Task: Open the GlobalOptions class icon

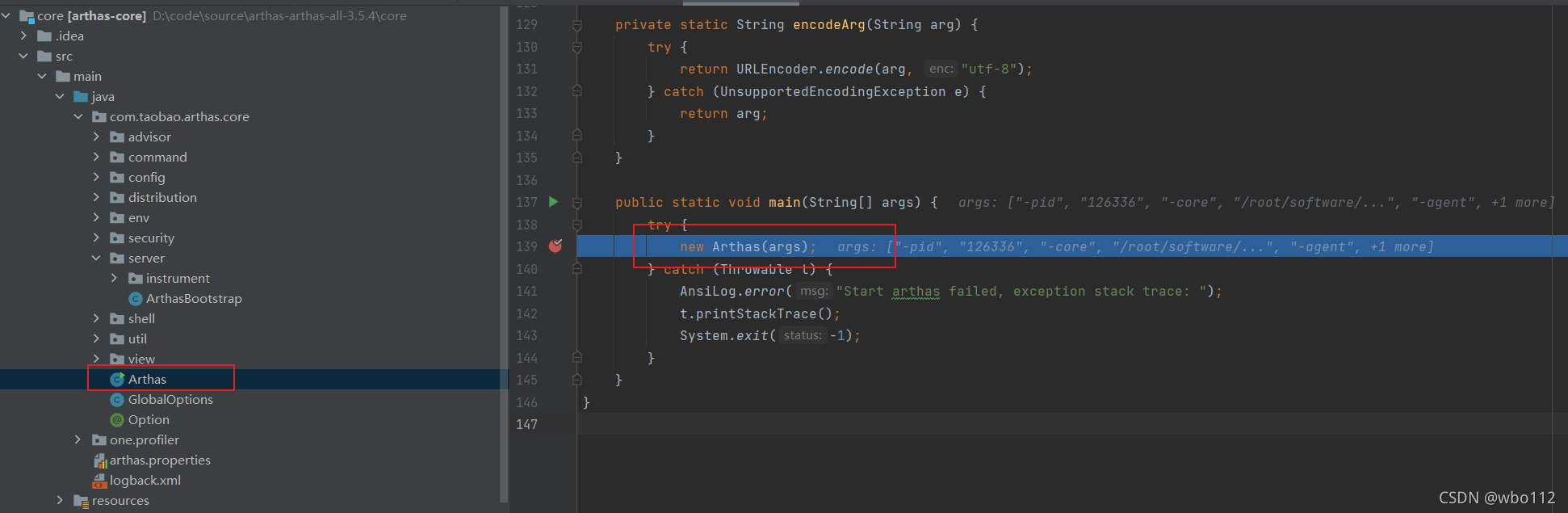Action: (x=117, y=400)
